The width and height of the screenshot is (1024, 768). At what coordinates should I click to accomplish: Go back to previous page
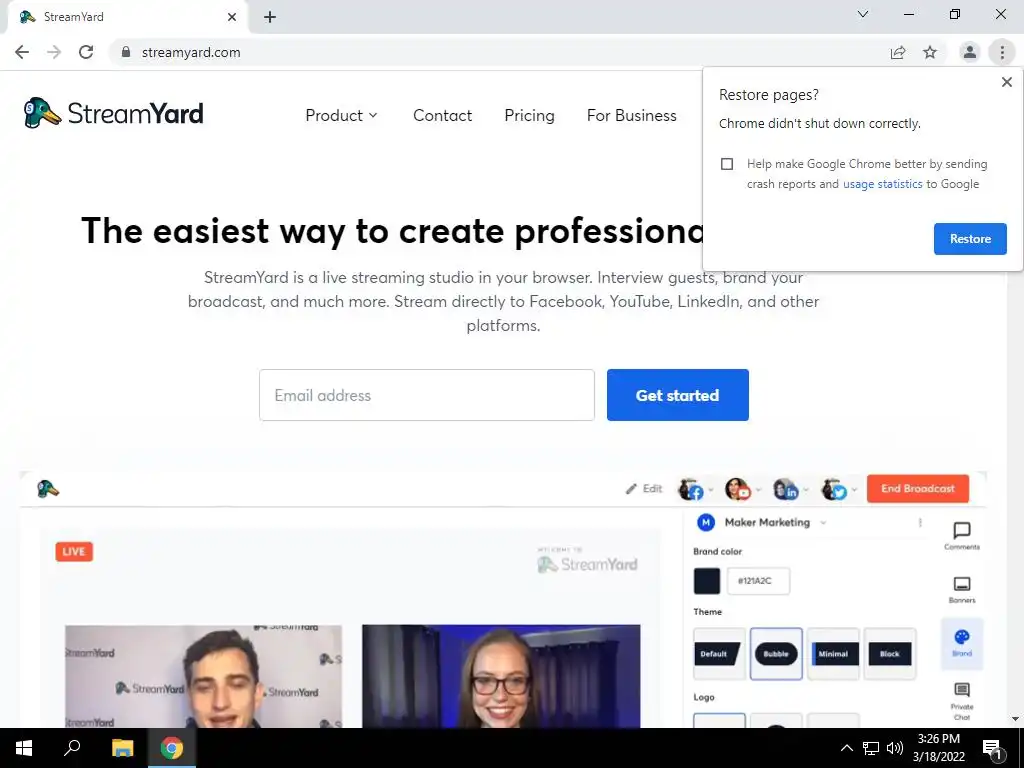click(x=22, y=52)
